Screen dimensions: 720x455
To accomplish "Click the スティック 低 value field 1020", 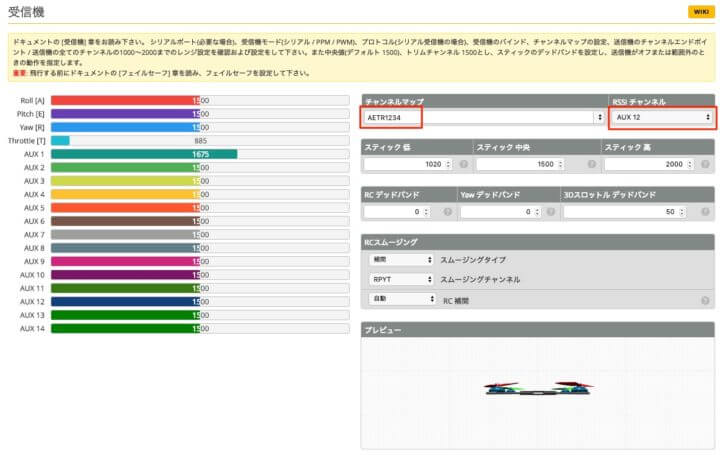I will (x=400, y=164).
